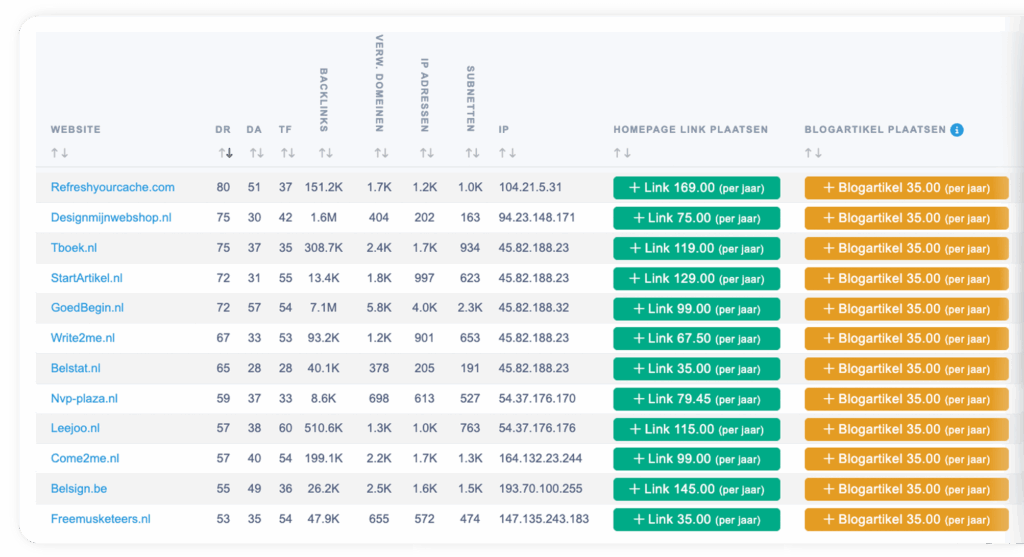Viewport: 1024px width, 557px height.
Task: Sort by Homepage Link Plaatsen arrows
Action: (622, 153)
